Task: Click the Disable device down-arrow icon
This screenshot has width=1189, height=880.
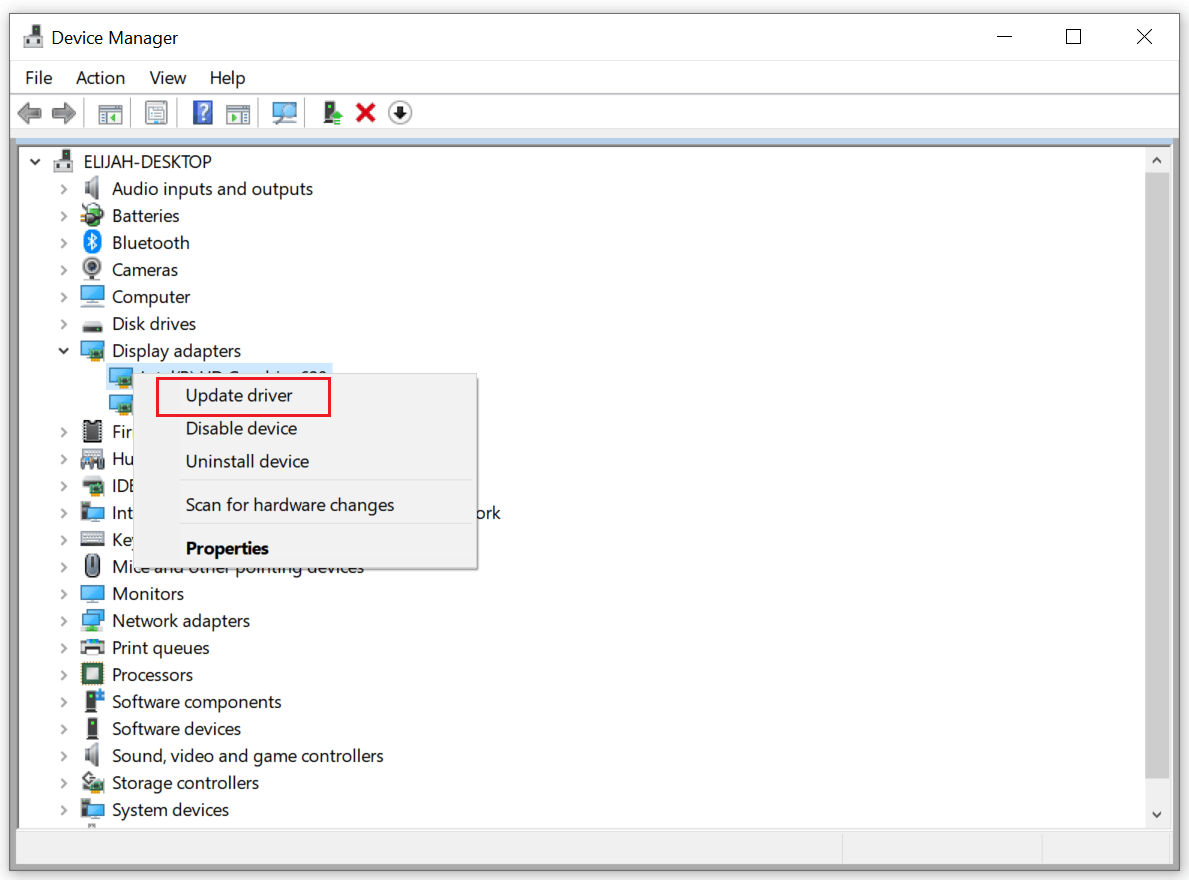Action: click(400, 113)
